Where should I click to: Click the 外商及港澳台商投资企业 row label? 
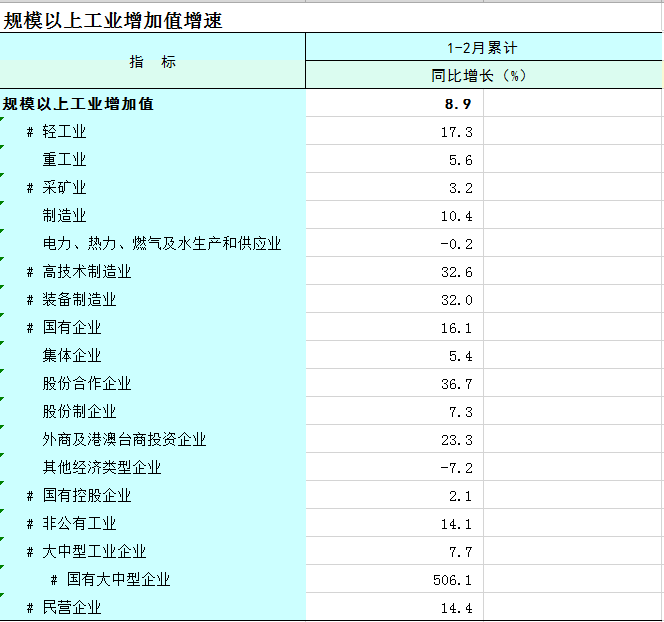tap(124, 440)
